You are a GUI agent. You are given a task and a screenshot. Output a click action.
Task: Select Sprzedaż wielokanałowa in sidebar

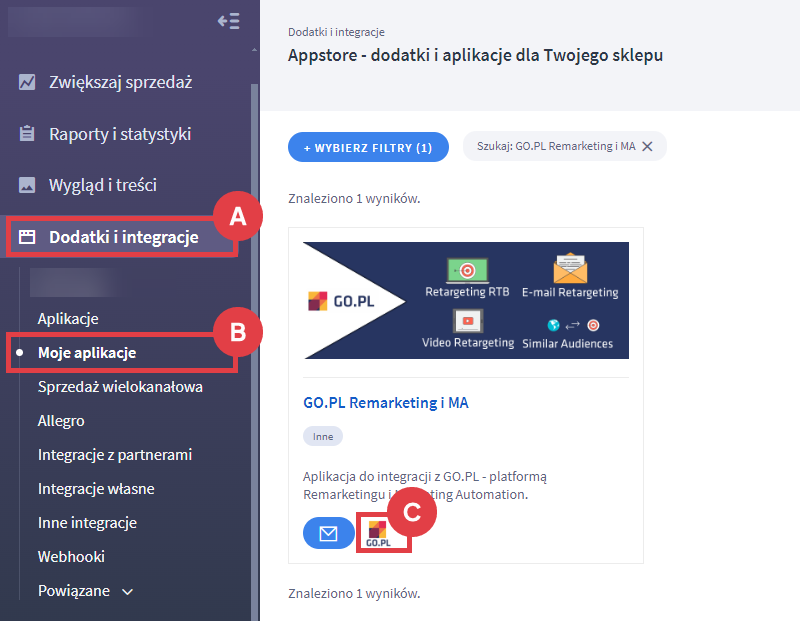[x=120, y=387]
